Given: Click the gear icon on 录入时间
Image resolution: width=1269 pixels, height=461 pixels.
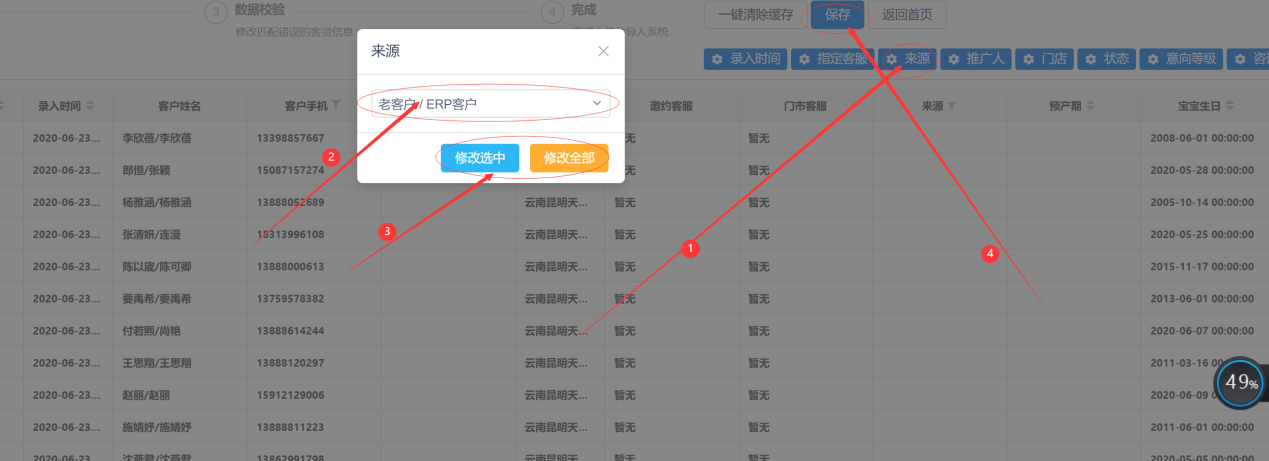Looking at the screenshot, I should point(717,60).
